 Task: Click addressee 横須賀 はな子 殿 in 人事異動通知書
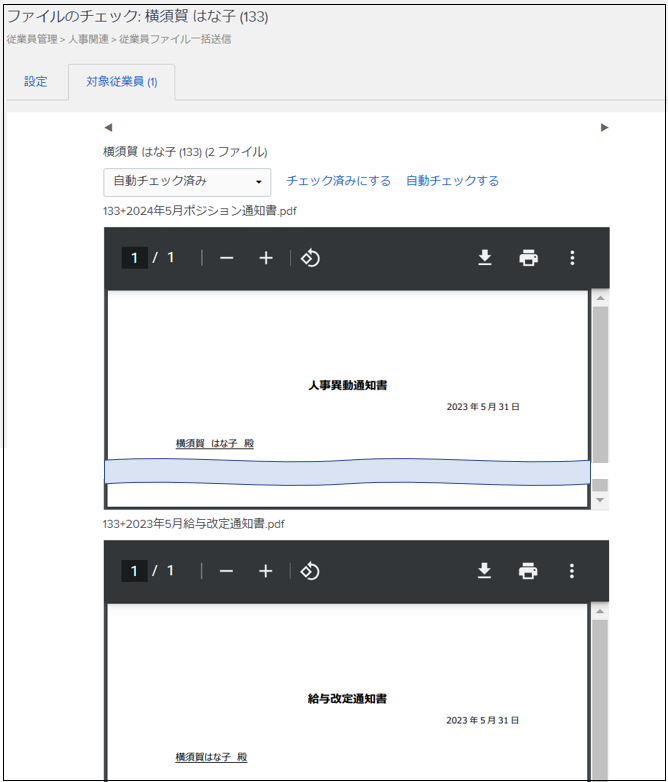pyautogui.click(x=215, y=443)
